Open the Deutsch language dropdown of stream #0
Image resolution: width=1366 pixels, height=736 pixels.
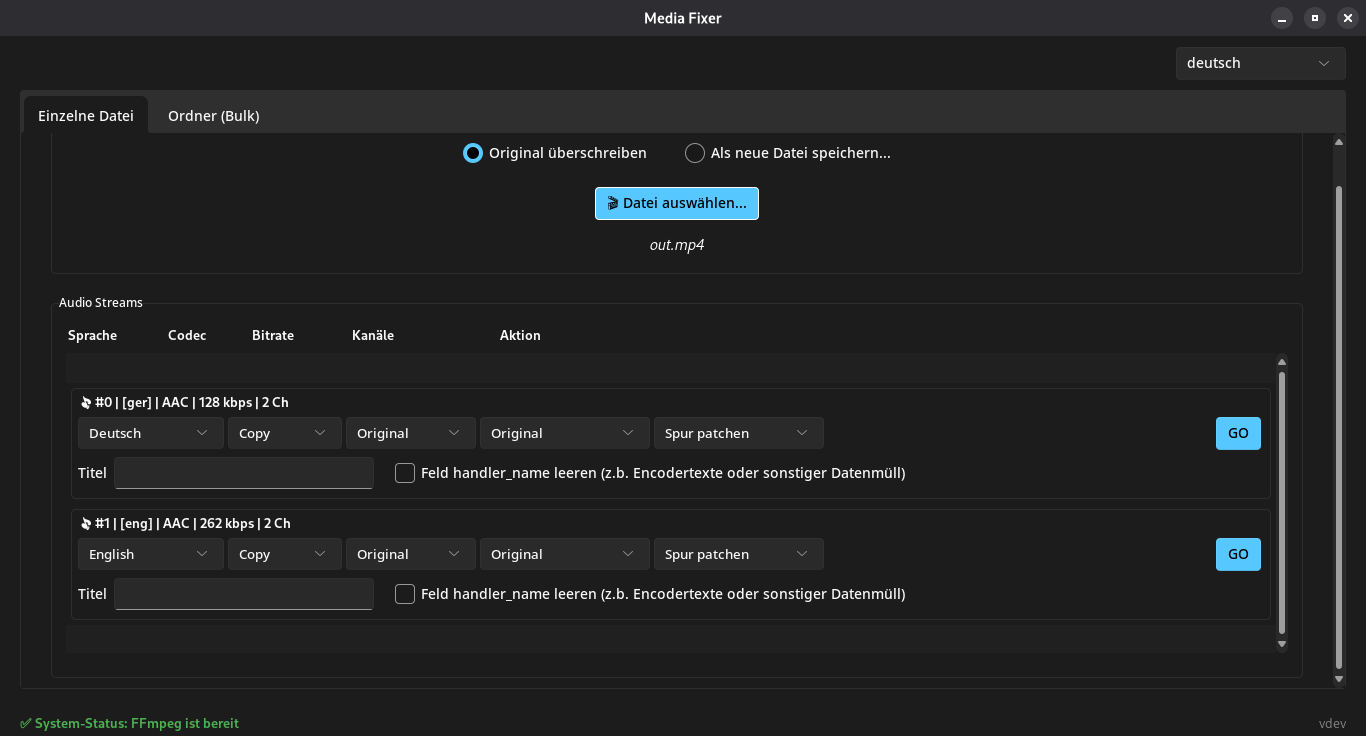click(150, 433)
